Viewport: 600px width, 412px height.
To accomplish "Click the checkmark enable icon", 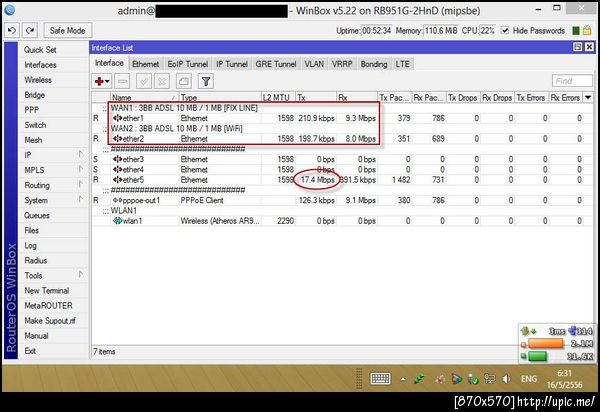I will click(144, 81).
